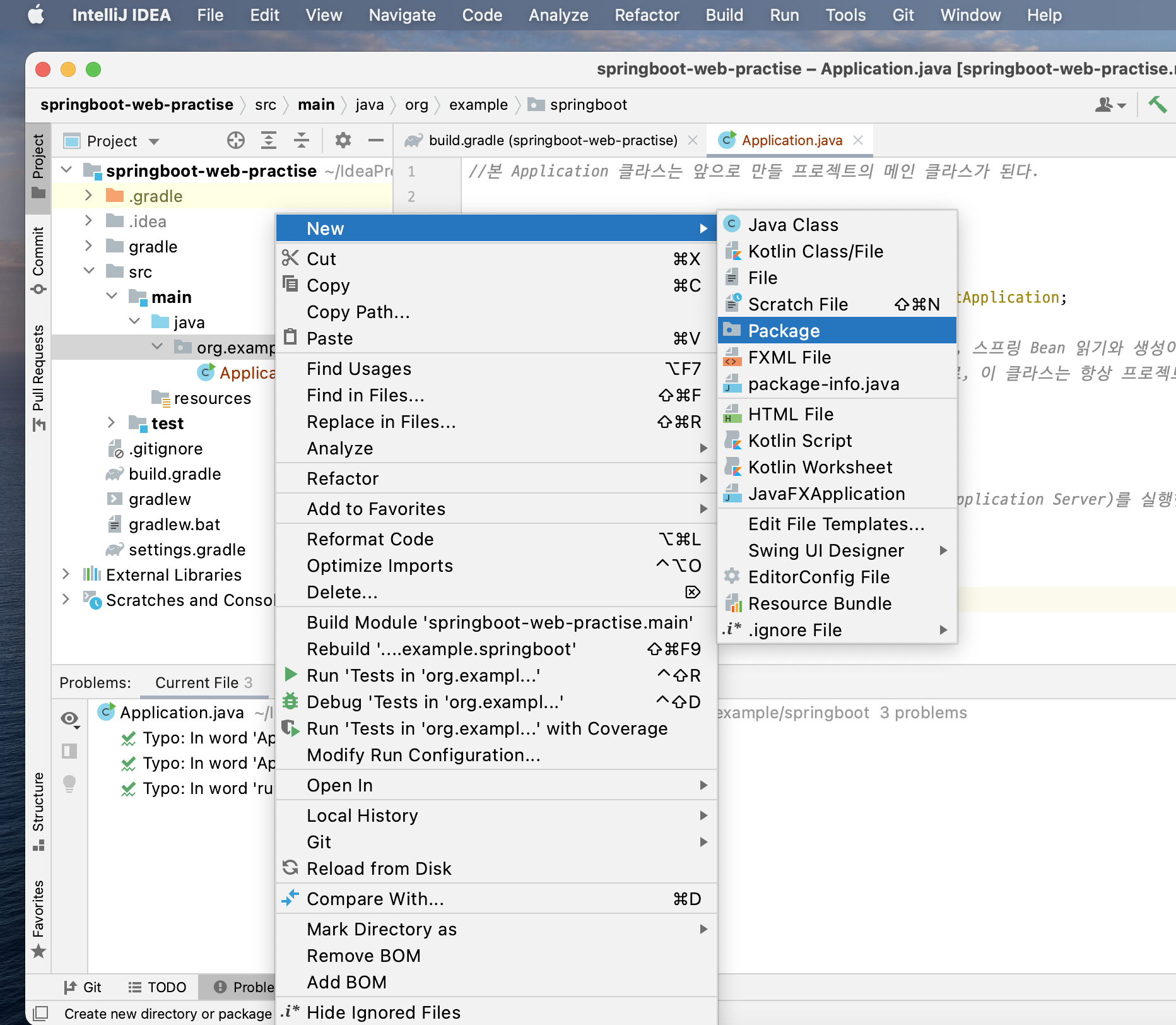The width and height of the screenshot is (1176, 1025).
Task: Close the Application.java editor tab
Action: (x=858, y=140)
